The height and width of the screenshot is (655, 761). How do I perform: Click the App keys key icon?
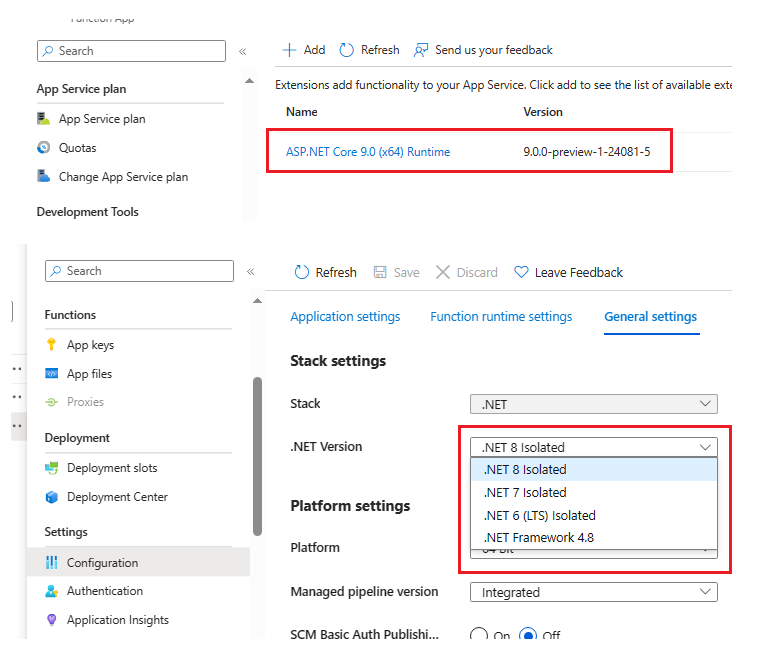click(51, 344)
